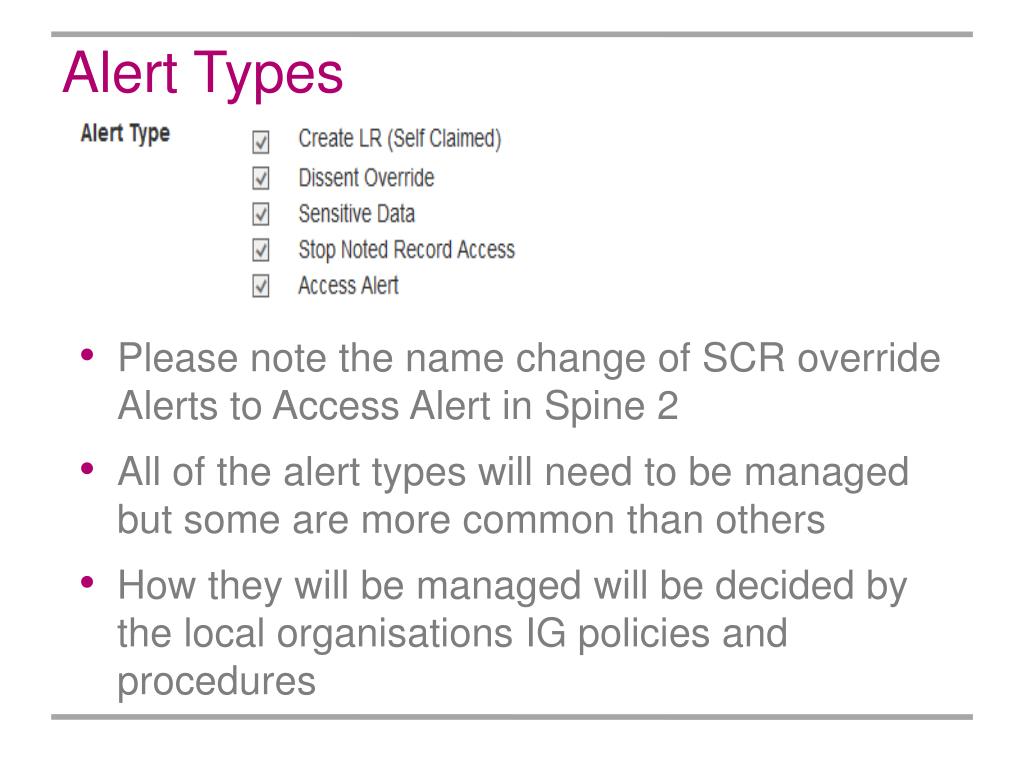The width and height of the screenshot is (1024, 768).
Task: Toggle the Sensitive Data checkbox
Action: point(261,214)
